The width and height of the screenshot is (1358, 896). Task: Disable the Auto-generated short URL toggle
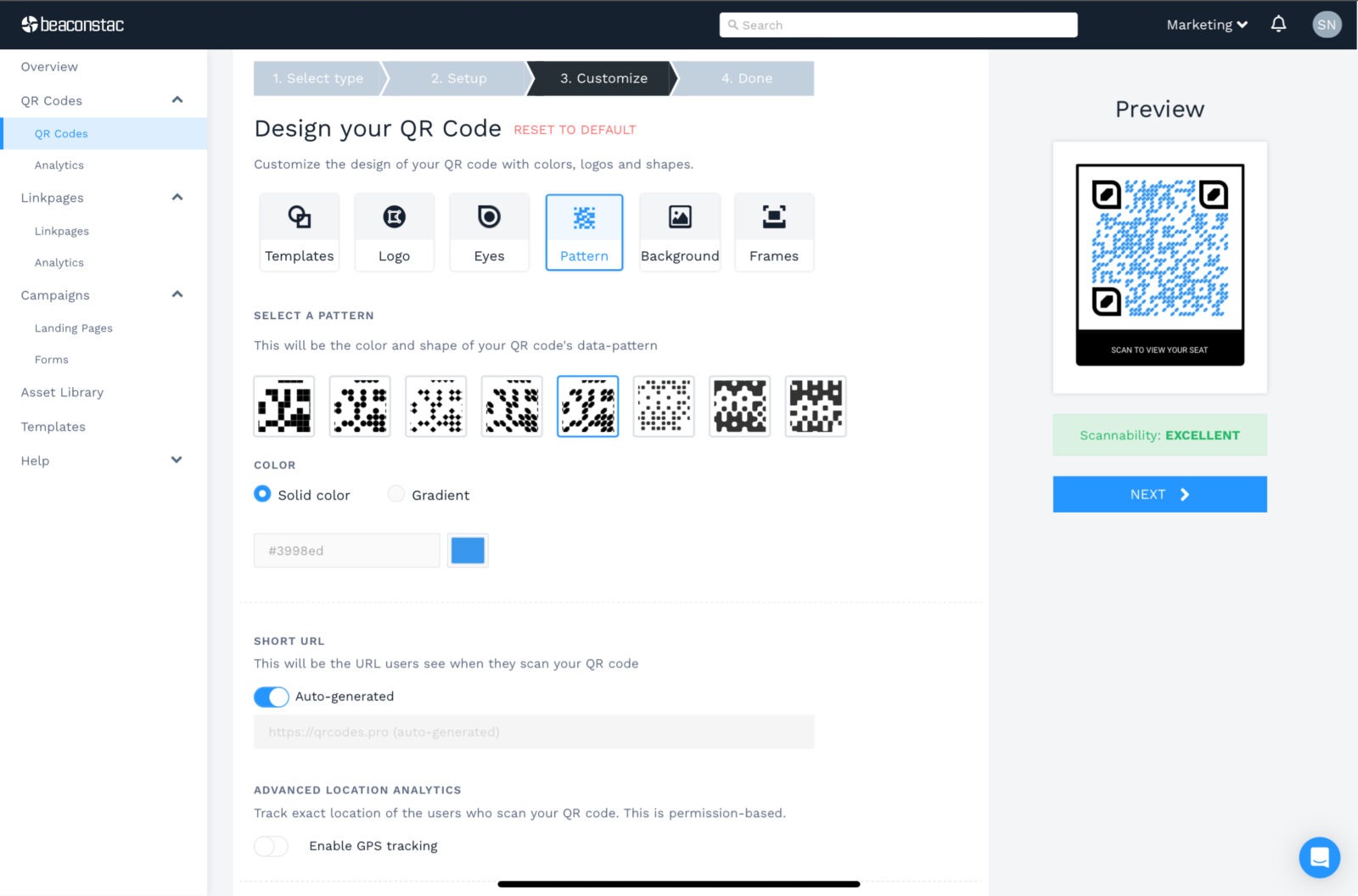click(271, 697)
